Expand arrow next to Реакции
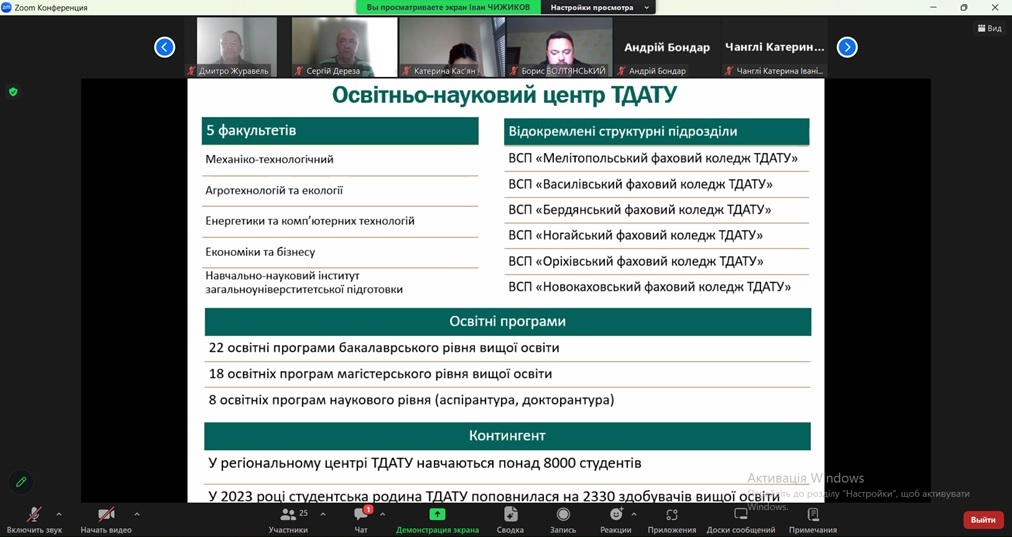The width and height of the screenshot is (1012, 537). 634,514
